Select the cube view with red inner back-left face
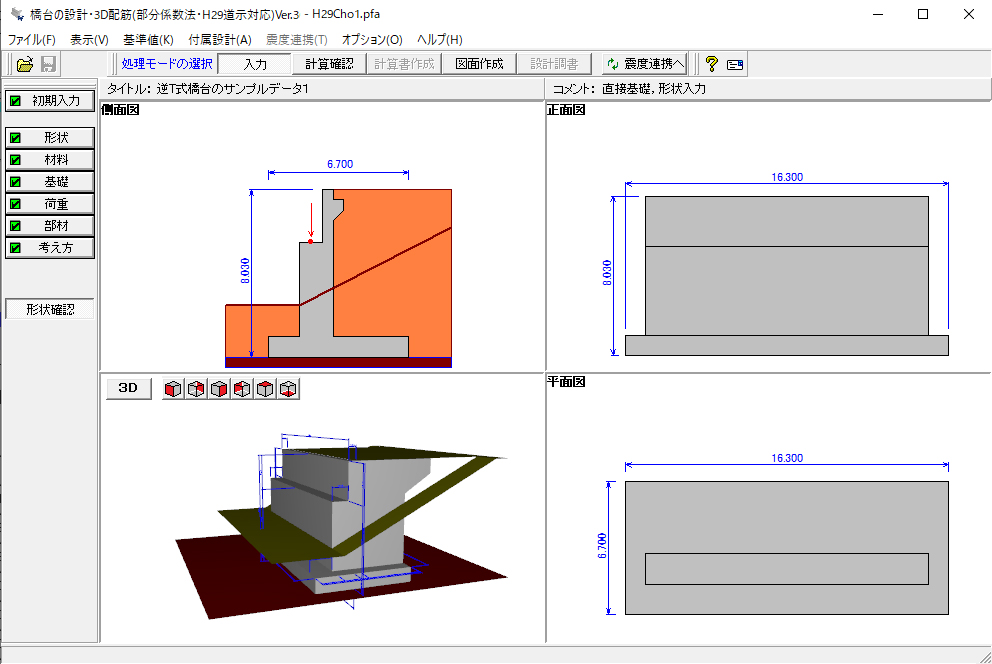992x664 pixels. (242, 388)
